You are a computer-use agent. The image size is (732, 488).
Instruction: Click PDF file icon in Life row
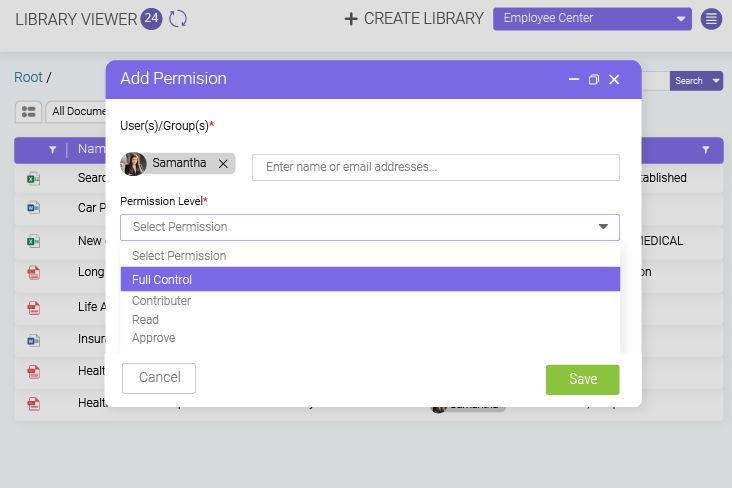coord(34,308)
